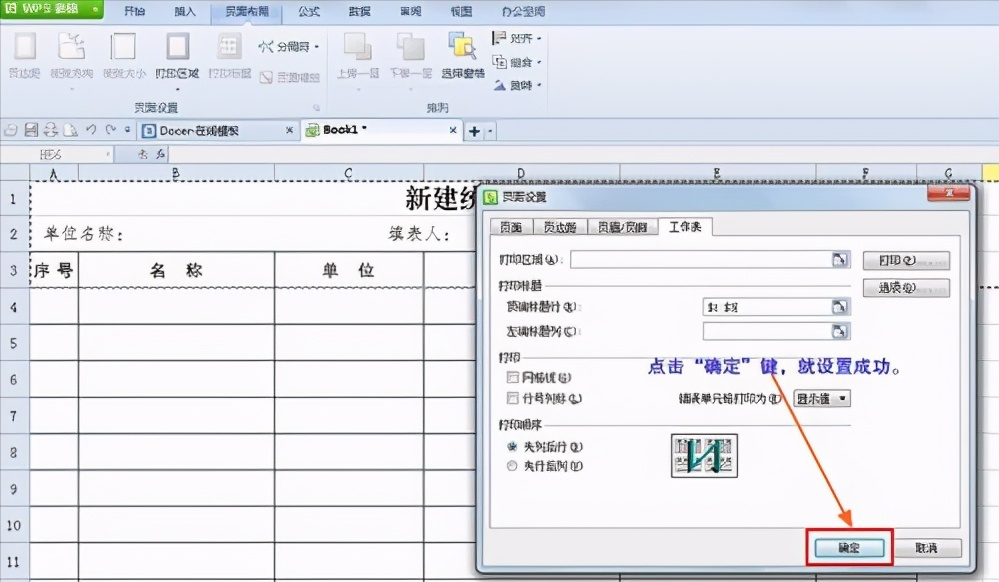Click the Print button in dialog

(906, 260)
